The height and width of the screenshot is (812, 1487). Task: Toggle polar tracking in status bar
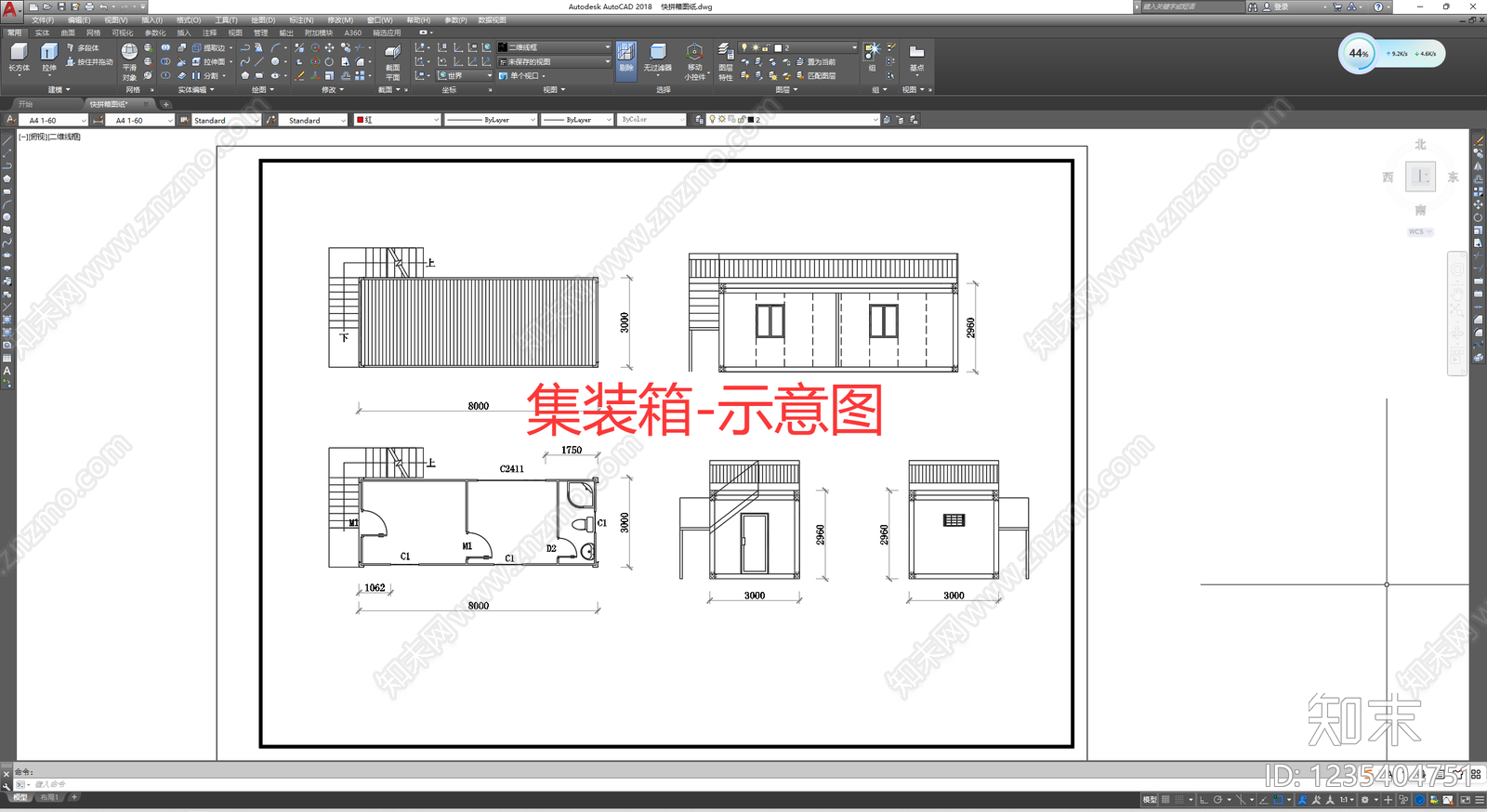[x=1217, y=799]
